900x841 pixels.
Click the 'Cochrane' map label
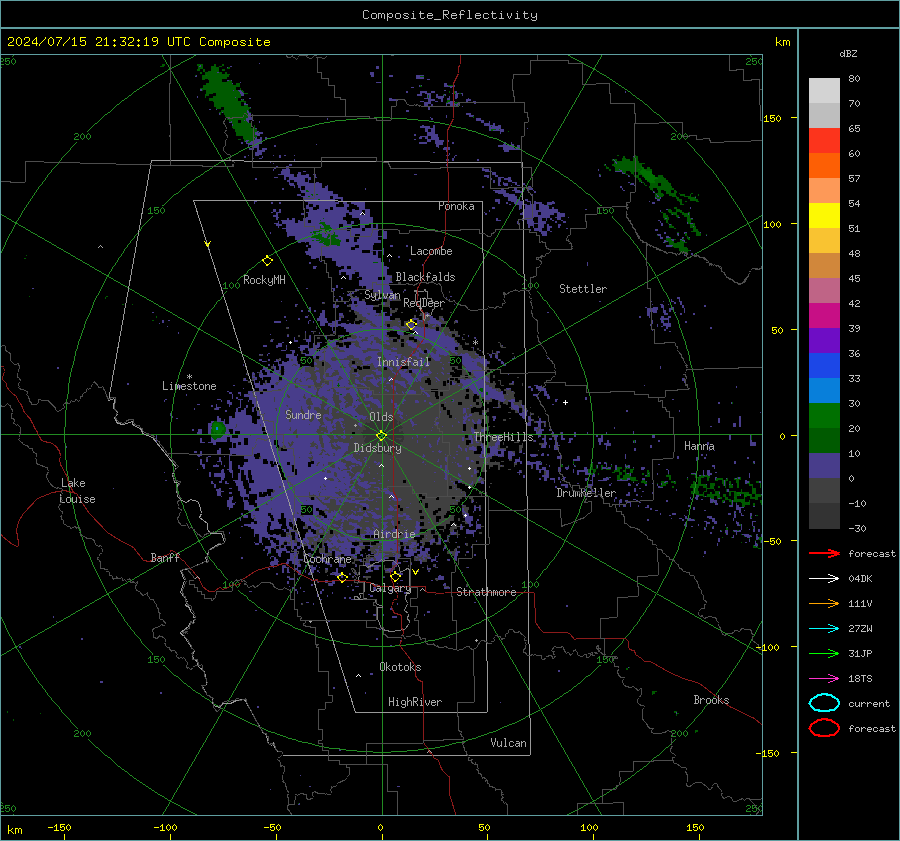[327, 559]
